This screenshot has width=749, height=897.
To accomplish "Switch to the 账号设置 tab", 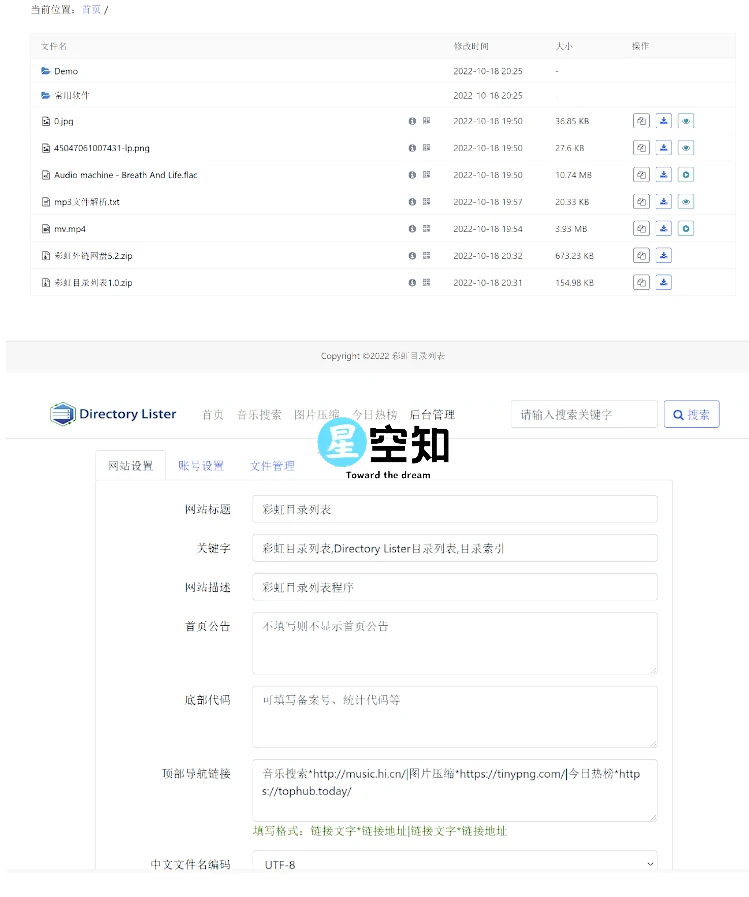I will 201,466.
